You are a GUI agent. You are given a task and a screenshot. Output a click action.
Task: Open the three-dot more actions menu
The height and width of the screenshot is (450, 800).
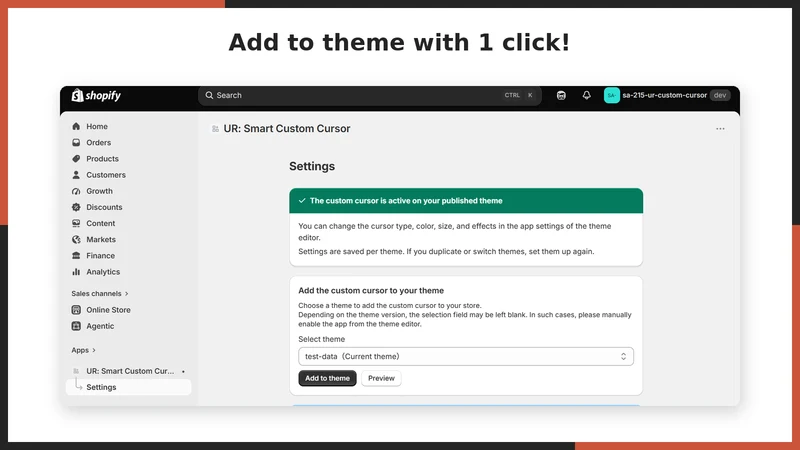tap(720, 129)
